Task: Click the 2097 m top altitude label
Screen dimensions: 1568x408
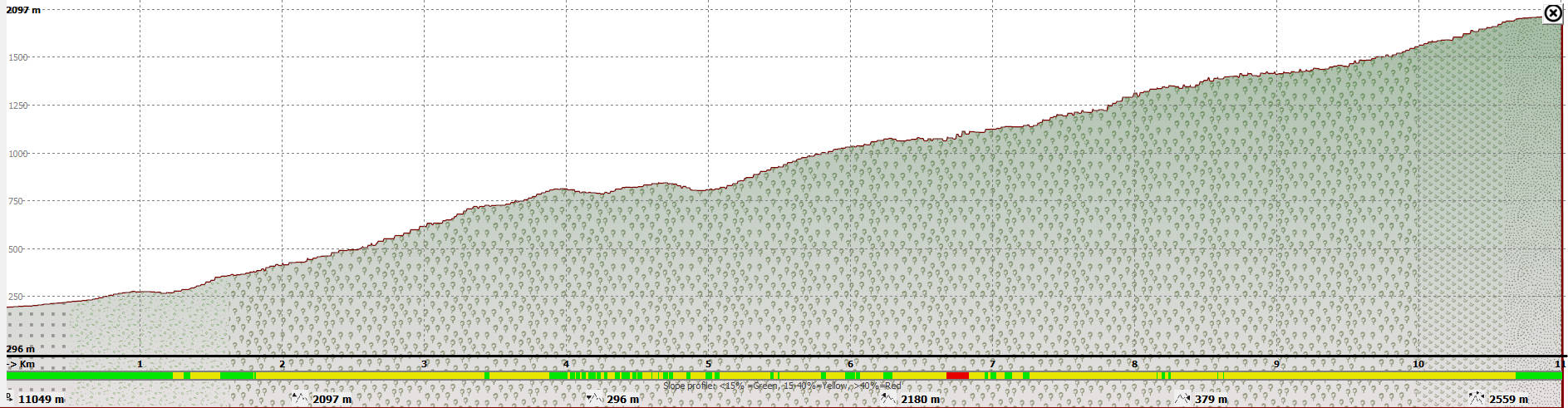Action: [x=23, y=10]
